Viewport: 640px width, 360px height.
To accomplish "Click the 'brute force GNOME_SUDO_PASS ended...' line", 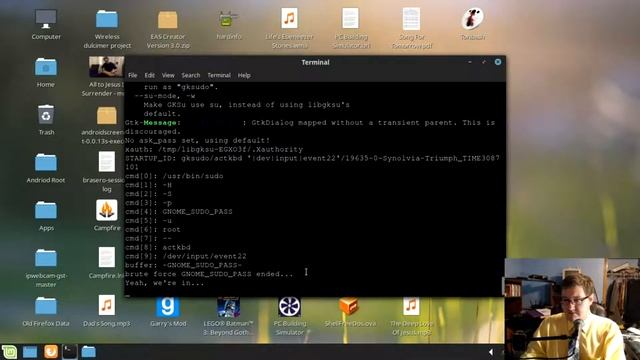I will click(209, 274).
